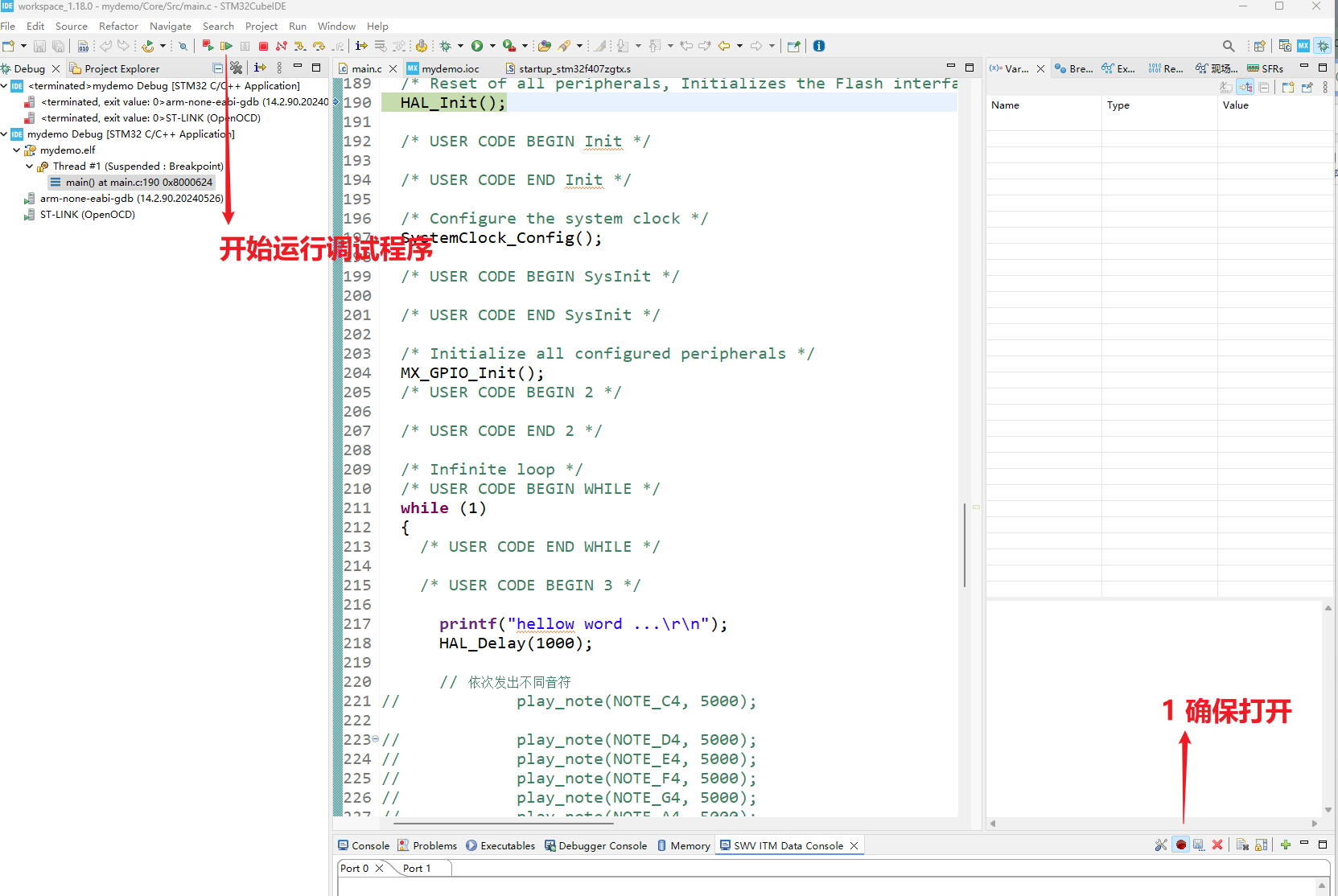This screenshot has width=1338, height=896.
Task: Resume the debug session with Resume icon
Action: [226, 46]
